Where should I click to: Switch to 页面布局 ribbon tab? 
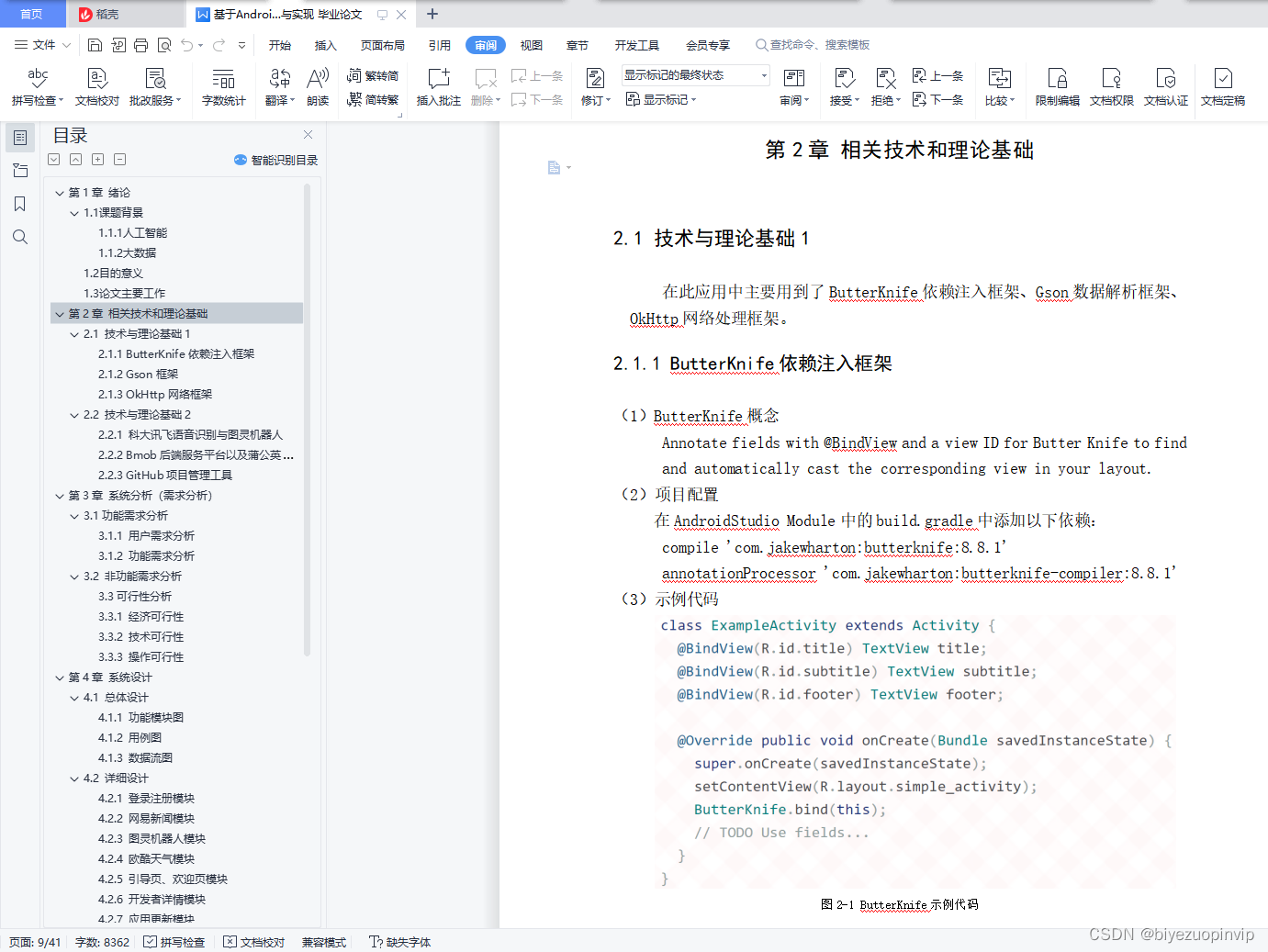(383, 45)
